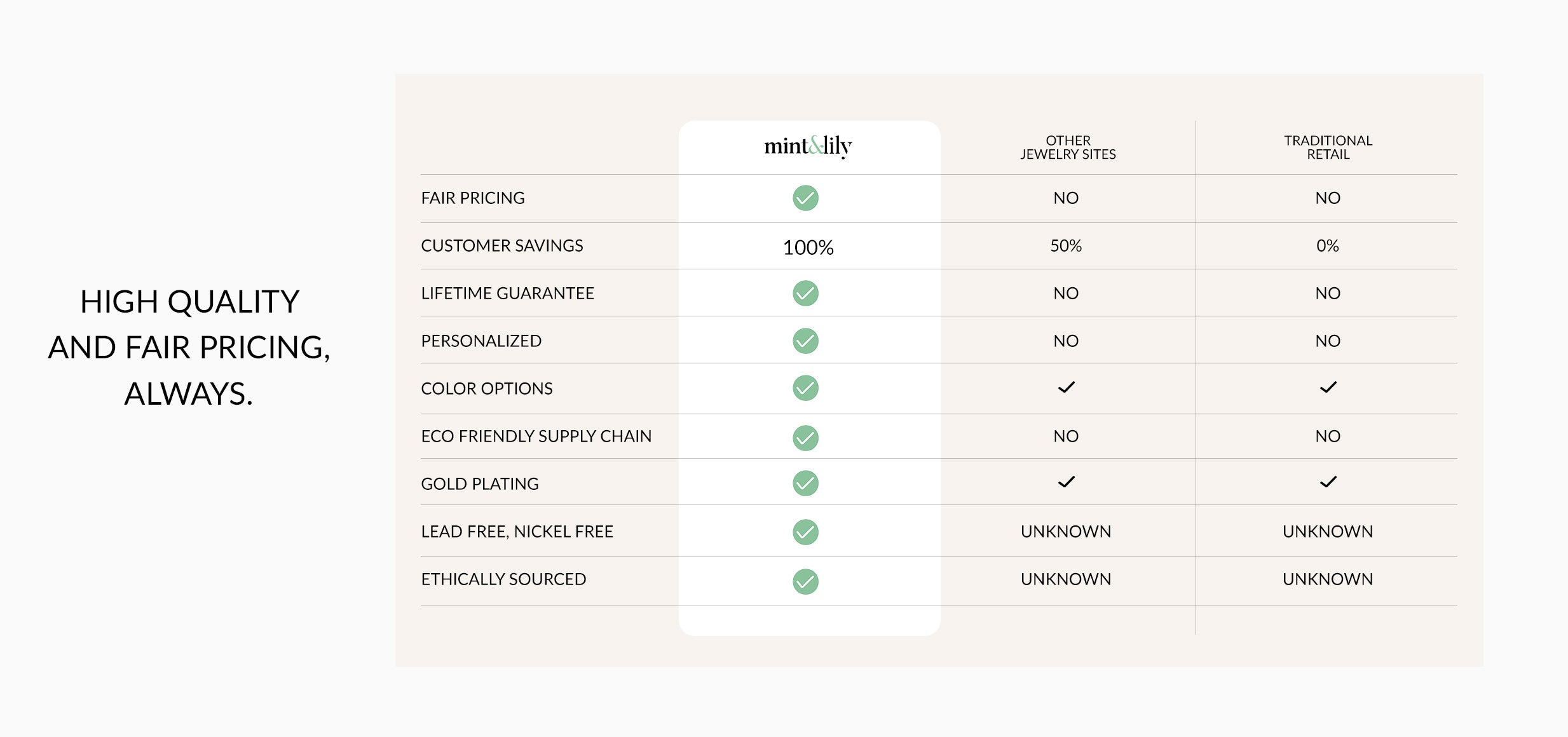The height and width of the screenshot is (737, 1568).
Task: Click Traditional Retail Color Options black checkmark
Action: pyautogui.click(x=1328, y=387)
